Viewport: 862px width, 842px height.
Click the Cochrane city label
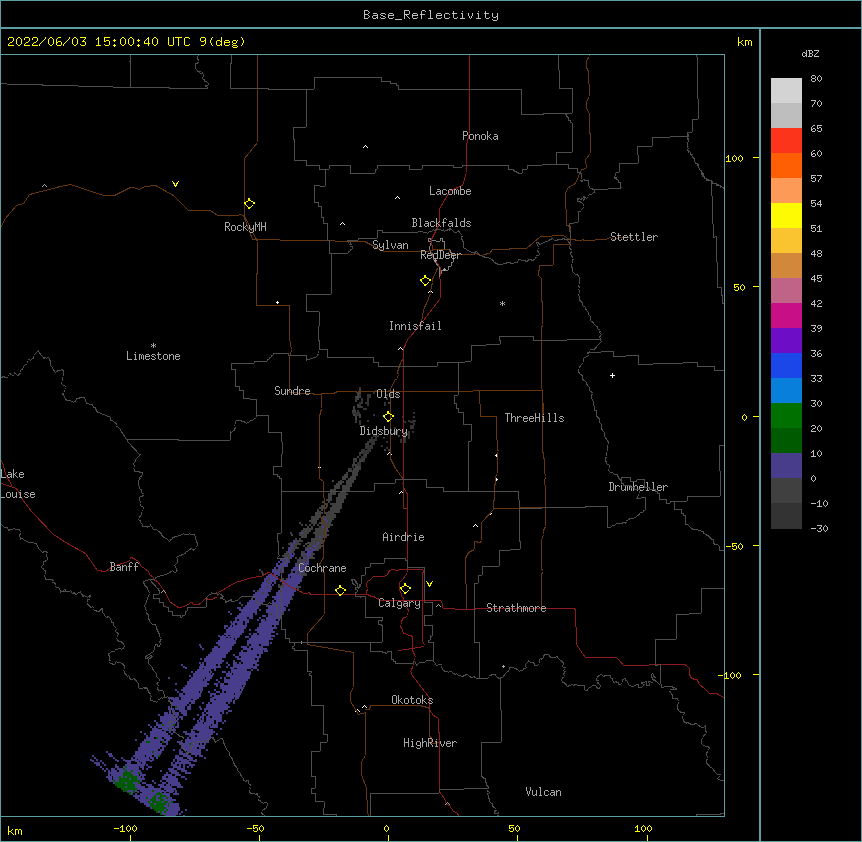(322, 568)
